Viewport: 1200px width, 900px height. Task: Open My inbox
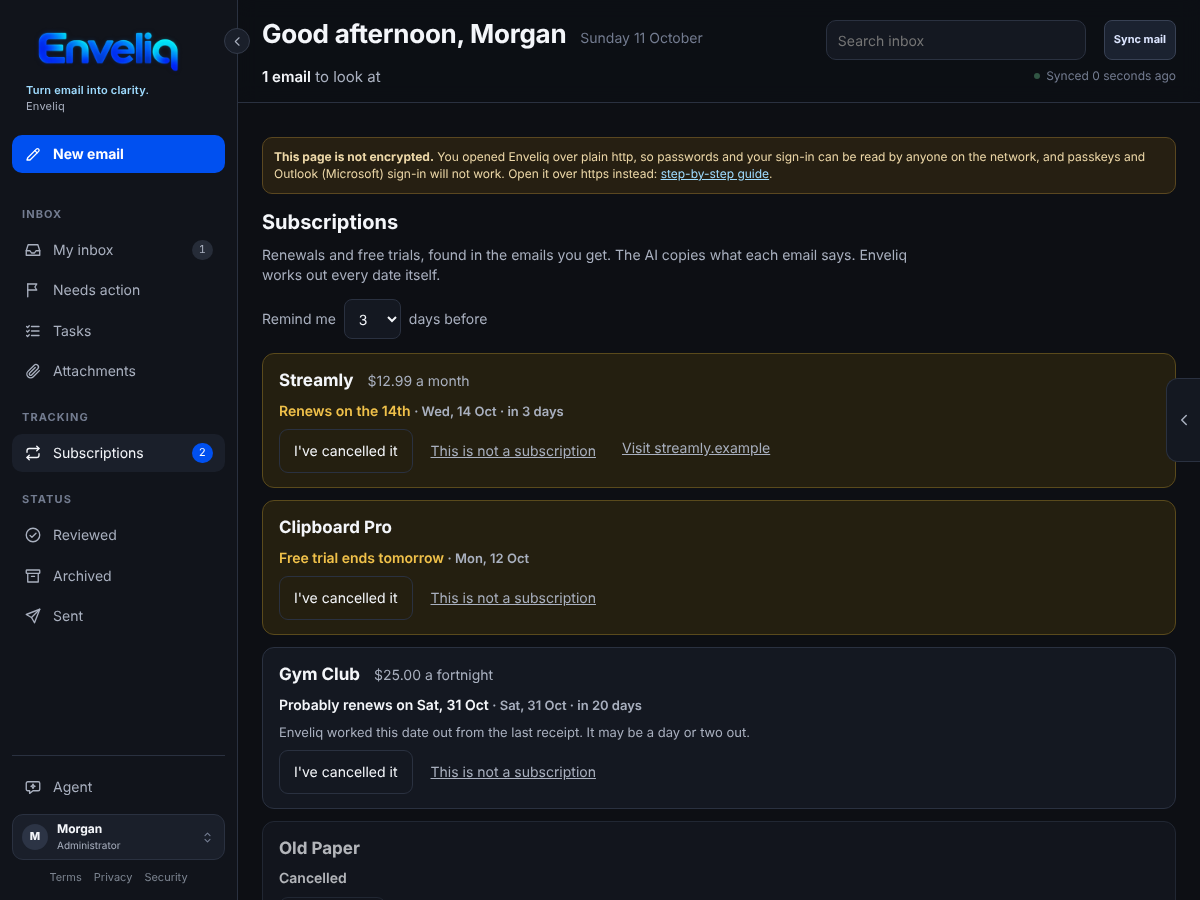[x=118, y=250]
